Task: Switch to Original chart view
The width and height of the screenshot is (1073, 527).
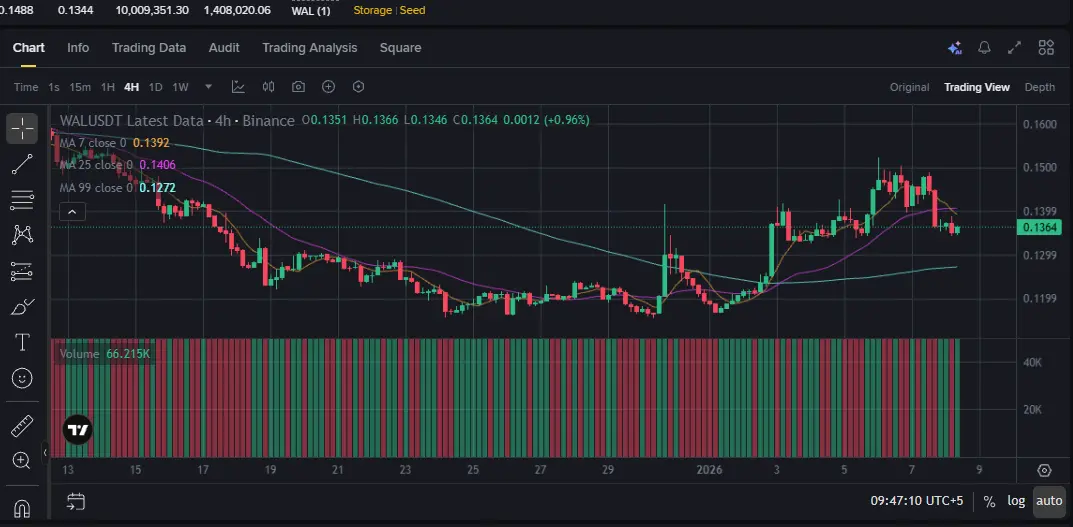Action: pyautogui.click(x=909, y=87)
